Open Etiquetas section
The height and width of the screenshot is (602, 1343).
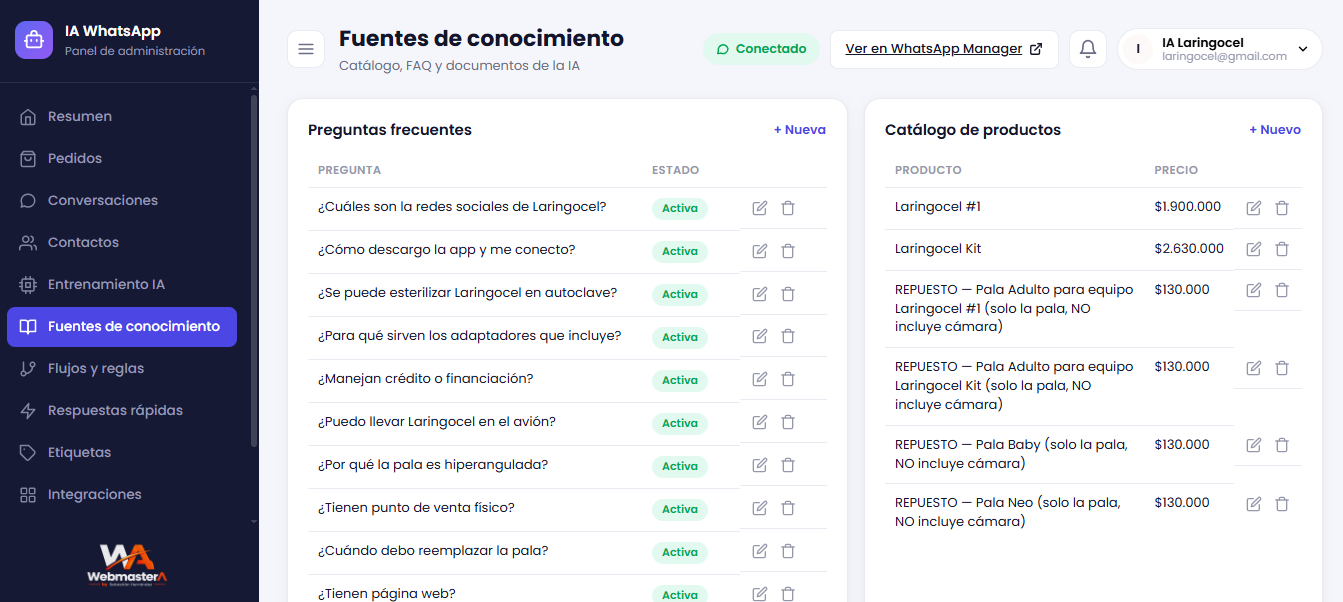coord(122,452)
